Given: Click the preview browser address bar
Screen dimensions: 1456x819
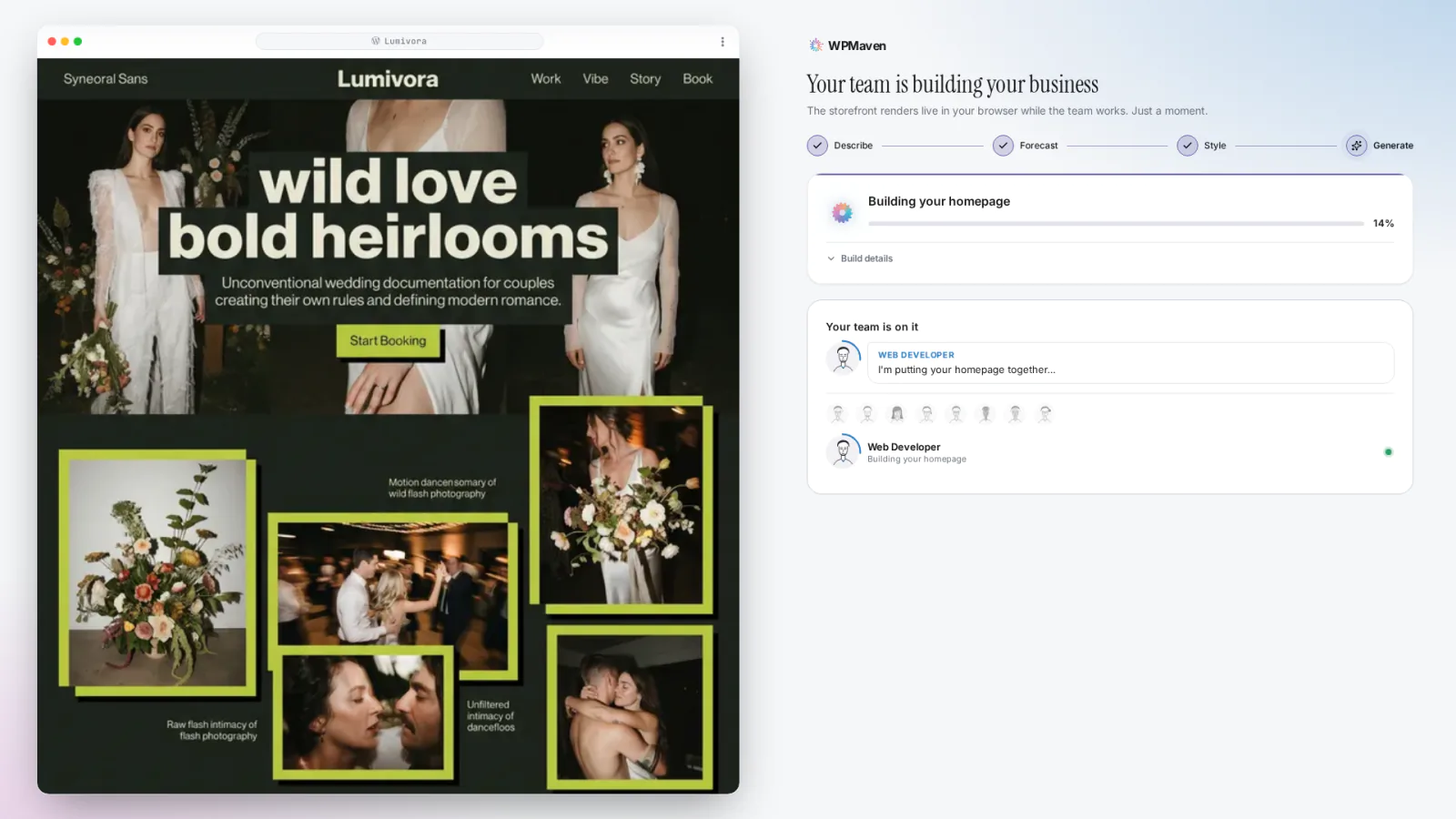Looking at the screenshot, I should [x=399, y=42].
